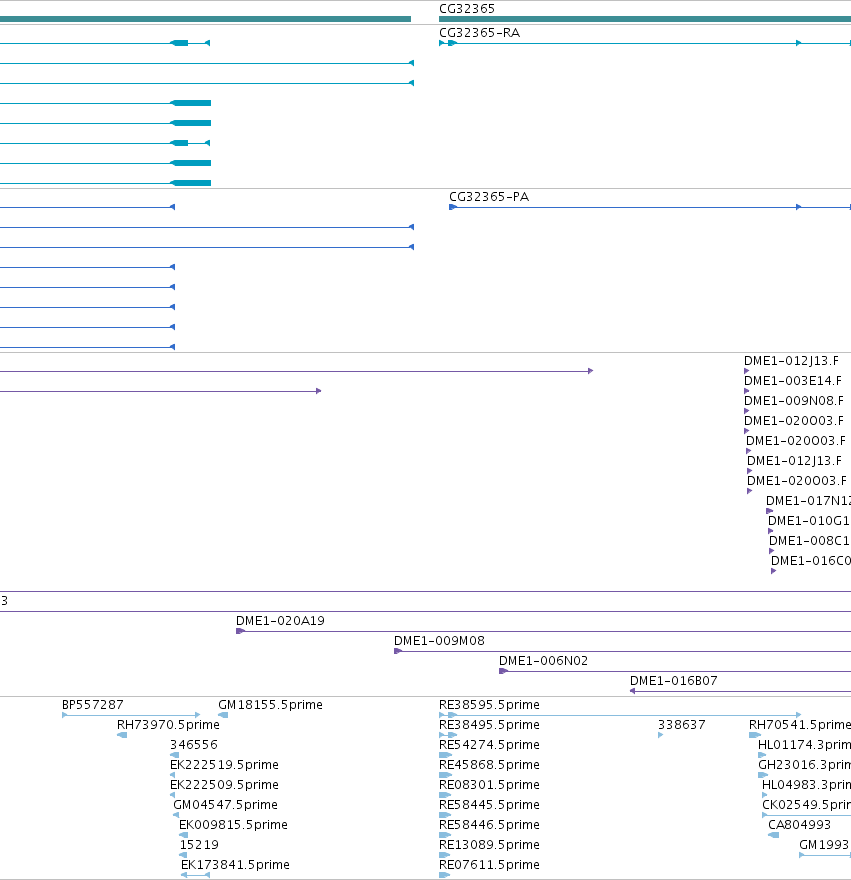Open the RH70541.5prime EST label
The image size is (851, 880).
tap(800, 725)
